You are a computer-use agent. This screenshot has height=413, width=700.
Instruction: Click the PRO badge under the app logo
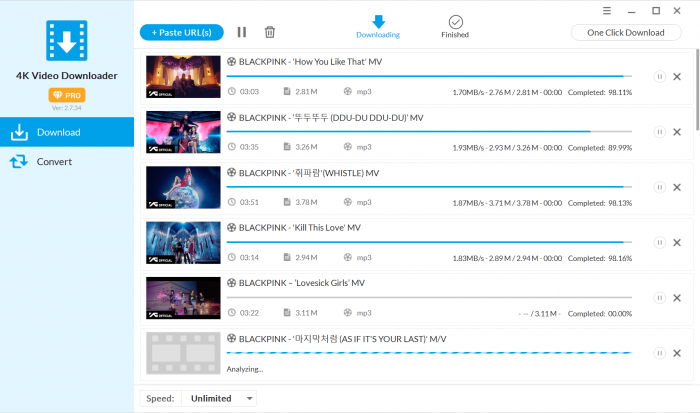pos(66,94)
